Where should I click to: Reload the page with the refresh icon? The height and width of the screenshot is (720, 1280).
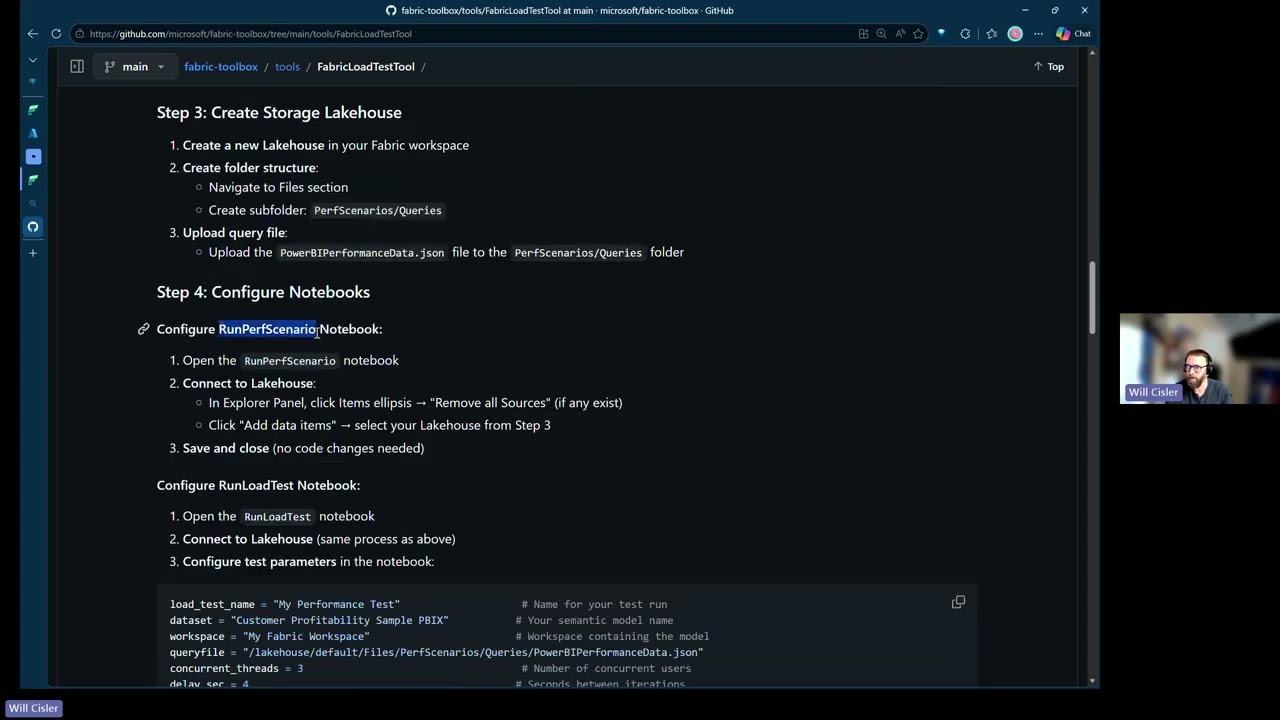coord(56,34)
